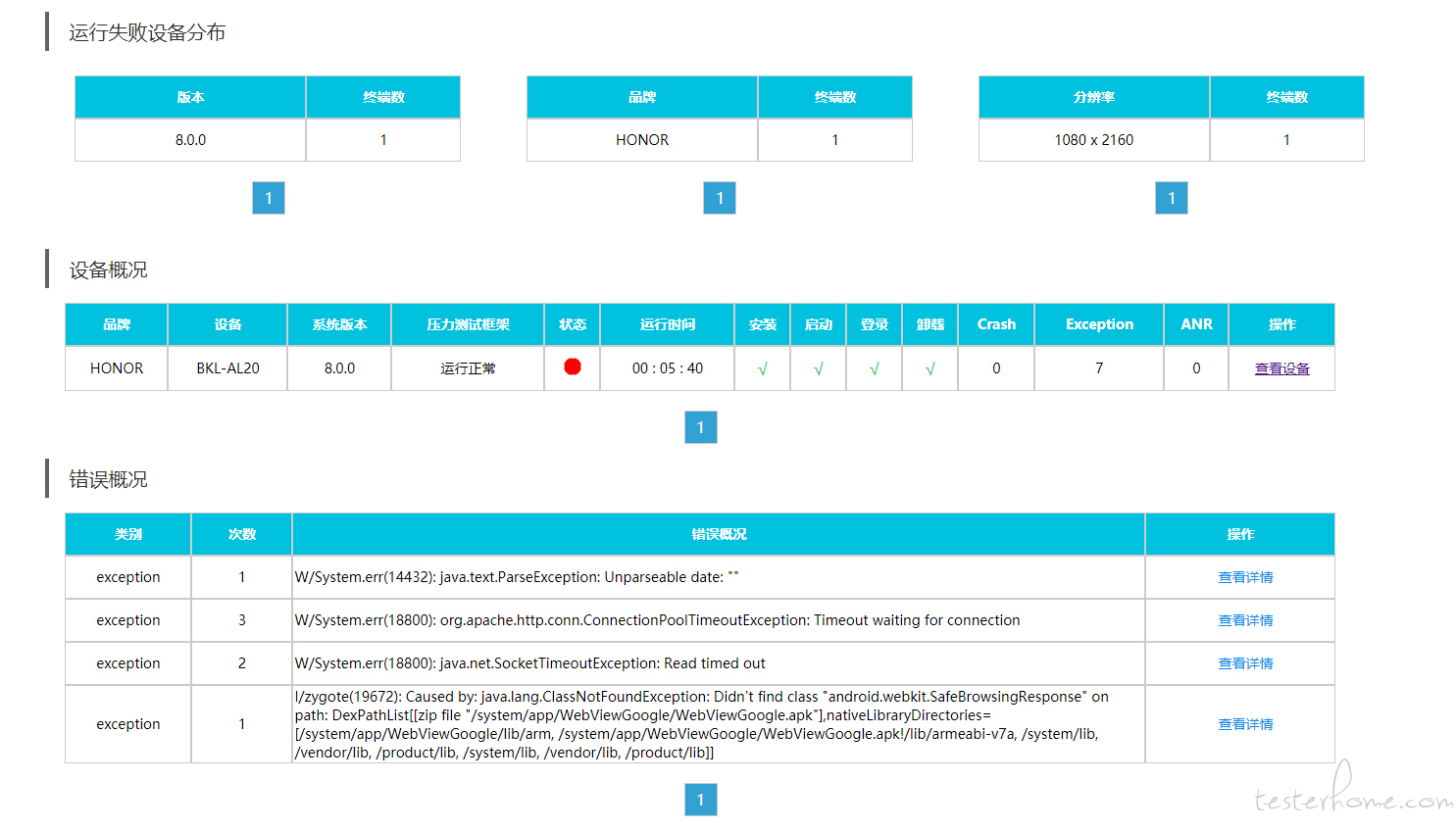
Task: Click the Crash column header
Action: 996,324
